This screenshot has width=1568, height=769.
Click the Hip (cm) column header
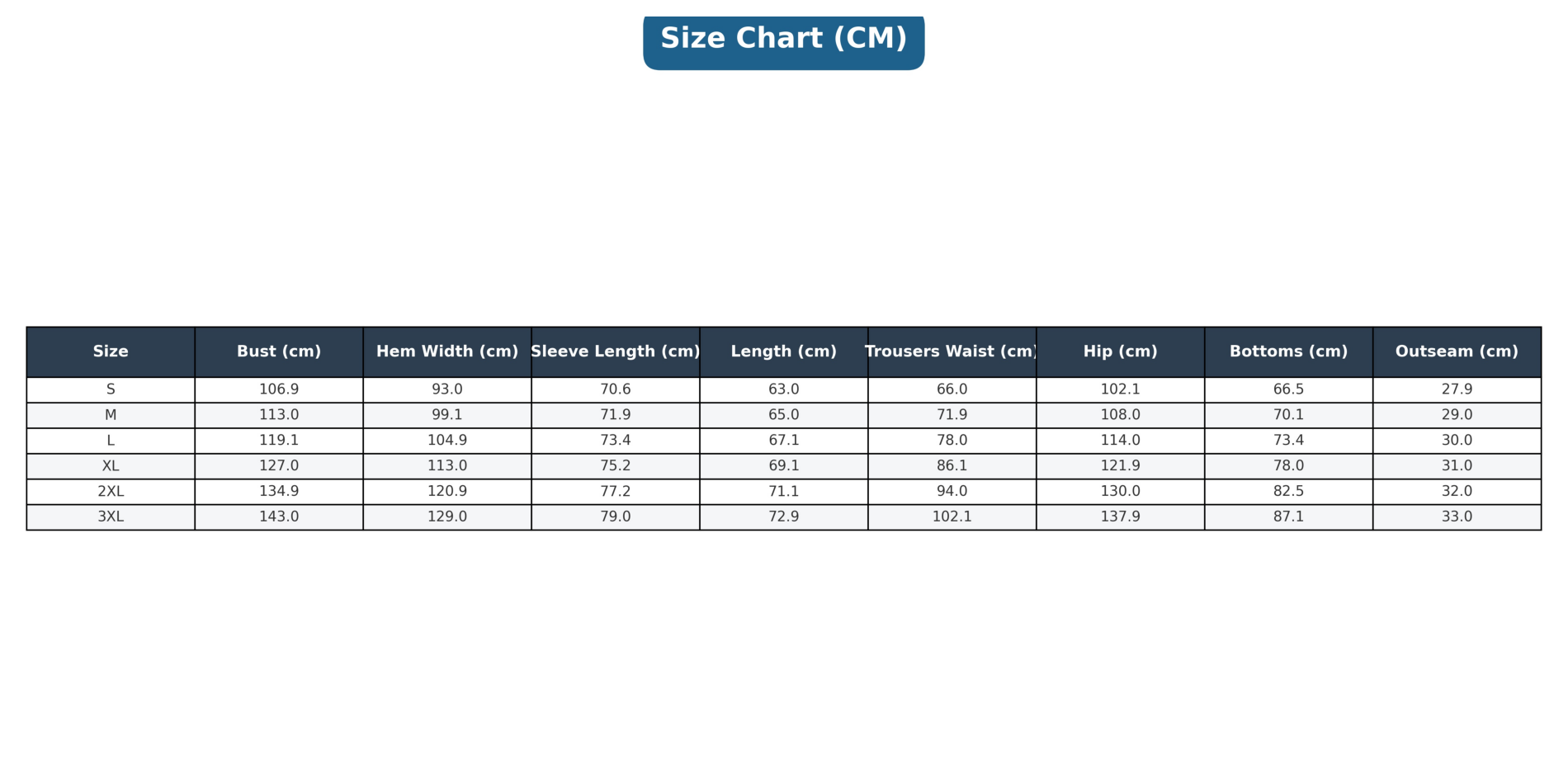1120,351
